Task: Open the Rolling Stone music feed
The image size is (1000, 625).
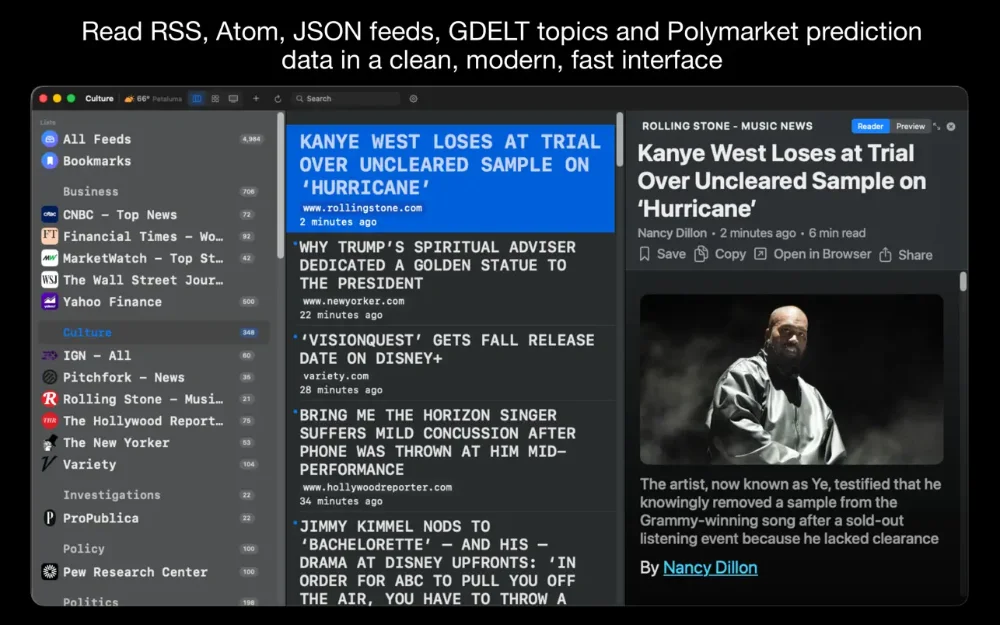Action: click(153, 399)
